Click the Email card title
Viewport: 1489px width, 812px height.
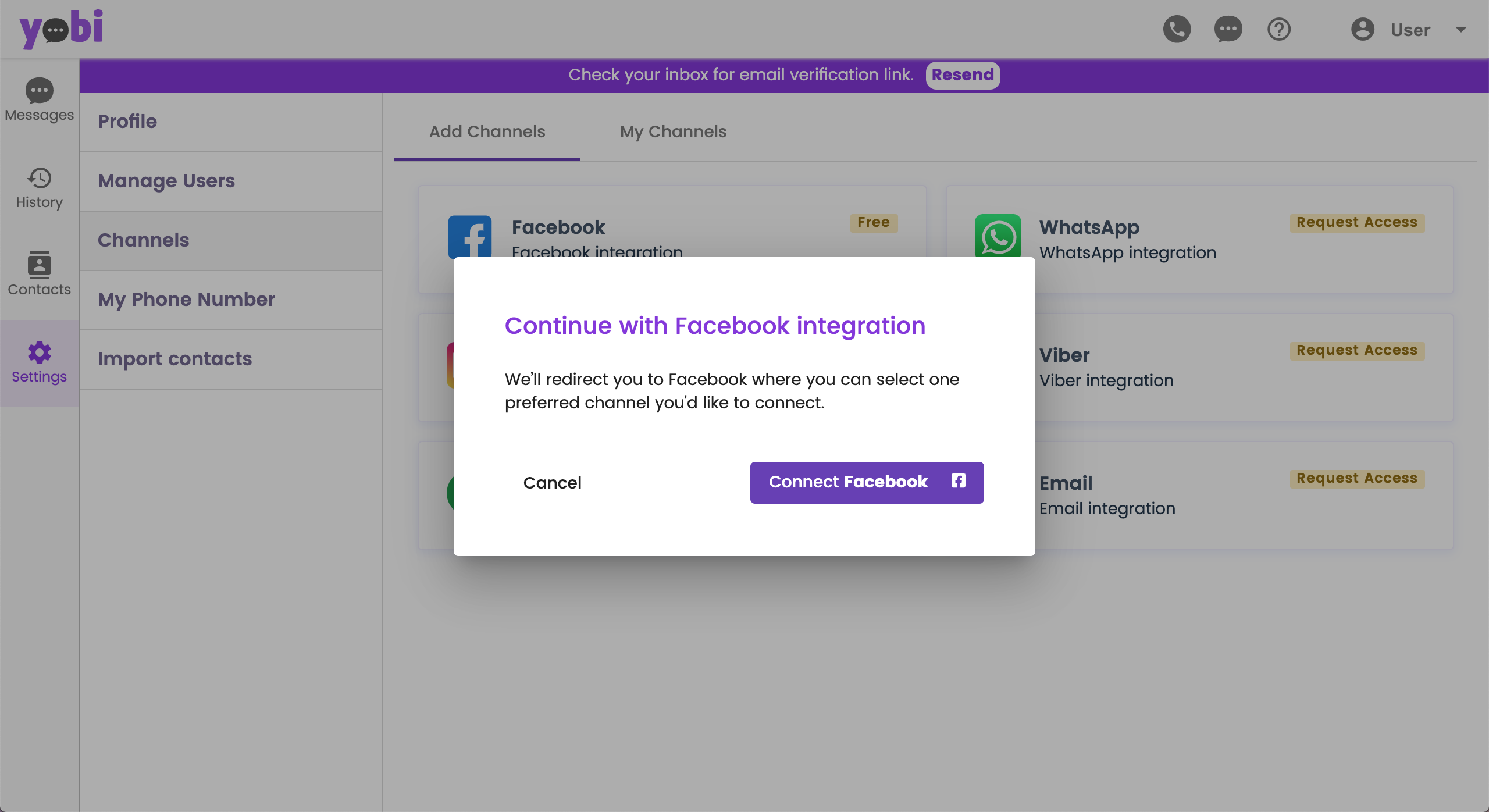(1066, 483)
